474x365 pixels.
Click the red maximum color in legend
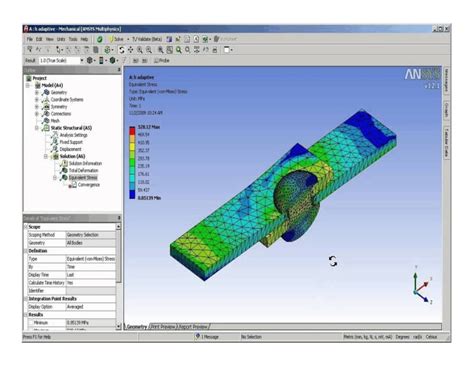pyautogui.click(x=132, y=130)
